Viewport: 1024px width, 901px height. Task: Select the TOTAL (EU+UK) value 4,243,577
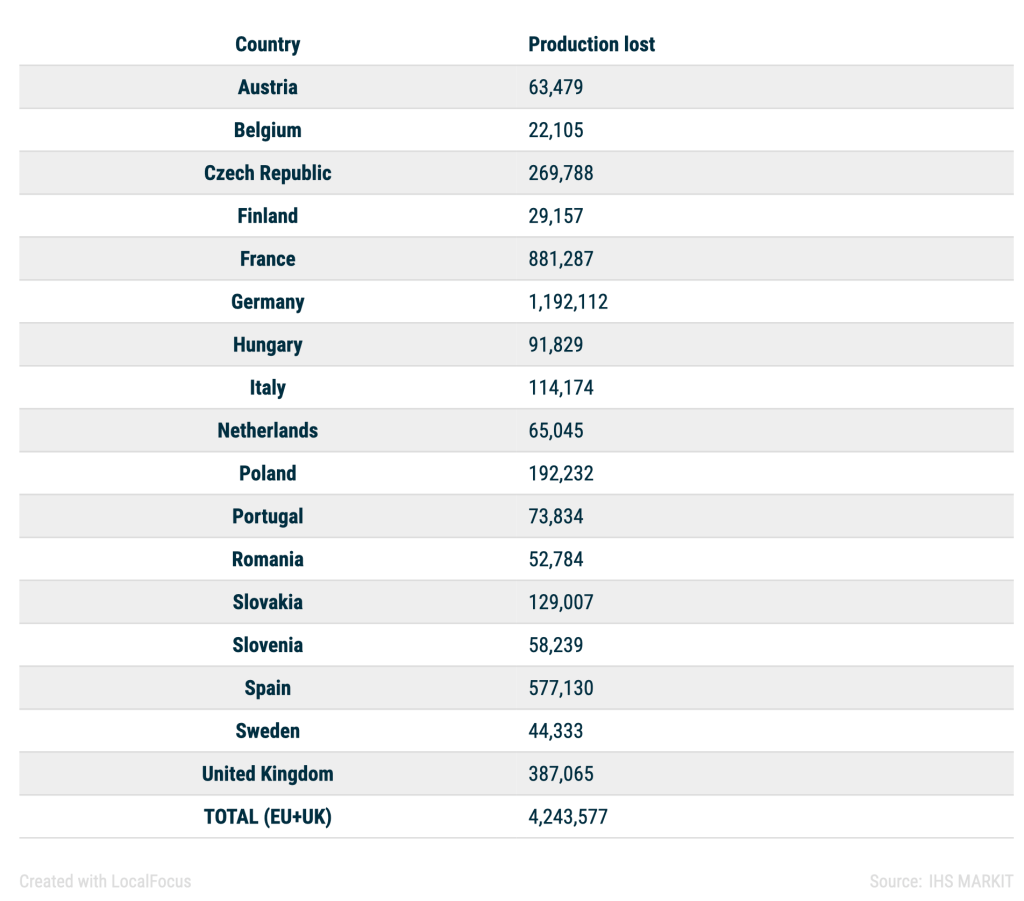pos(567,818)
